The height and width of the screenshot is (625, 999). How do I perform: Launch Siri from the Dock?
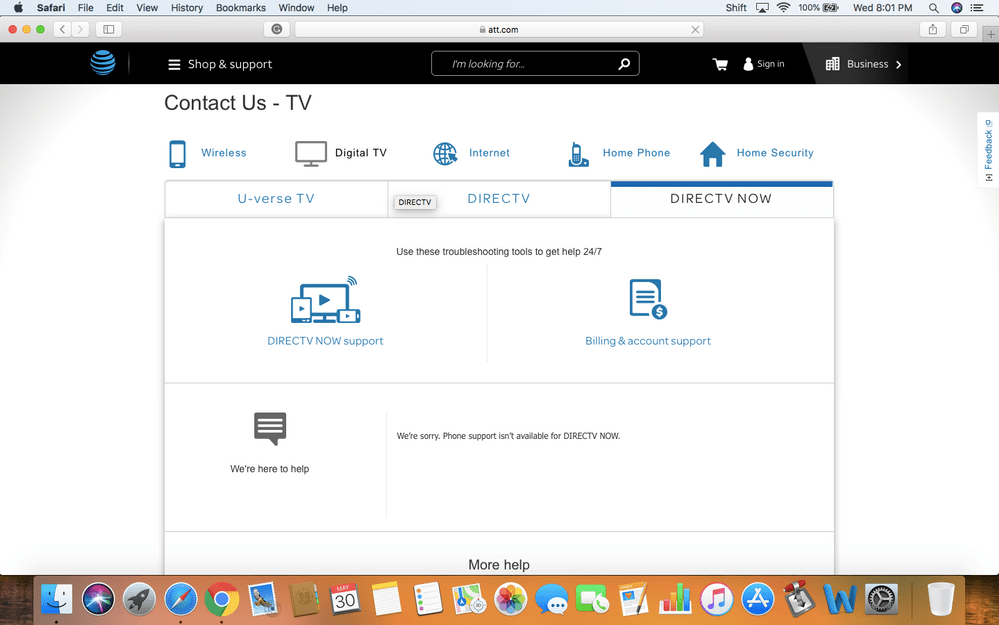tap(98, 600)
